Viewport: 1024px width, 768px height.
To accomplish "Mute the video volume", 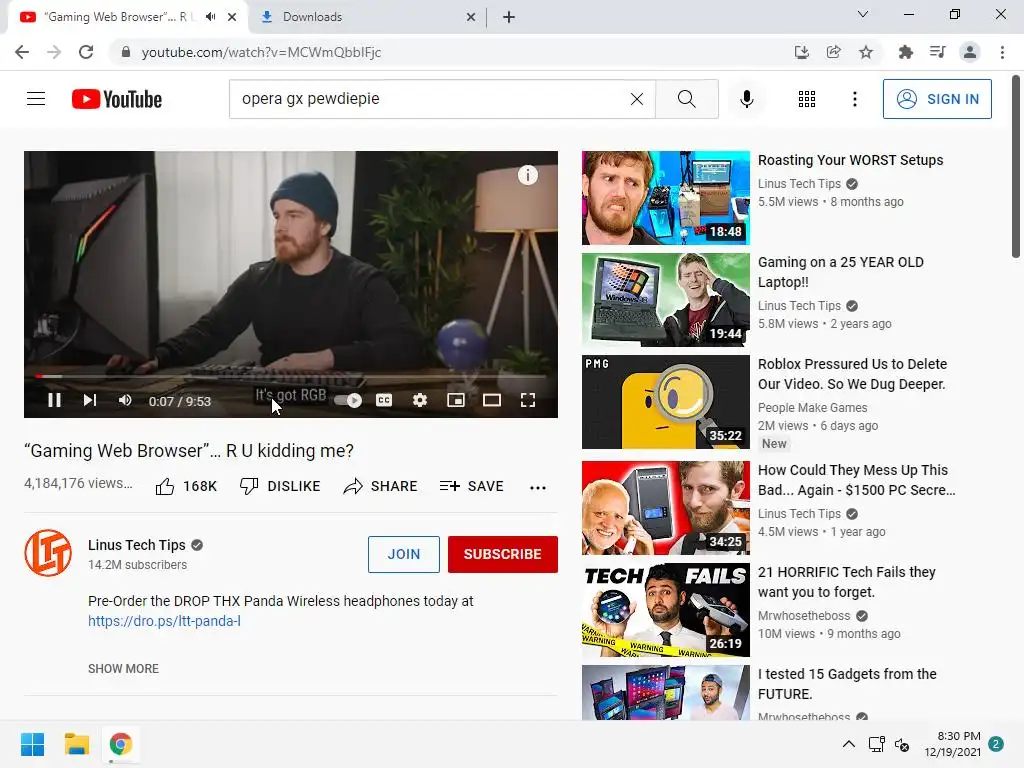I will pyautogui.click(x=125, y=400).
